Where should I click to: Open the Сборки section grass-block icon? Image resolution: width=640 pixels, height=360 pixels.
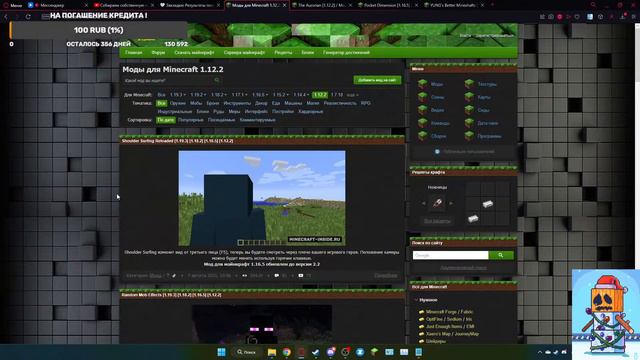click(422, 136)
